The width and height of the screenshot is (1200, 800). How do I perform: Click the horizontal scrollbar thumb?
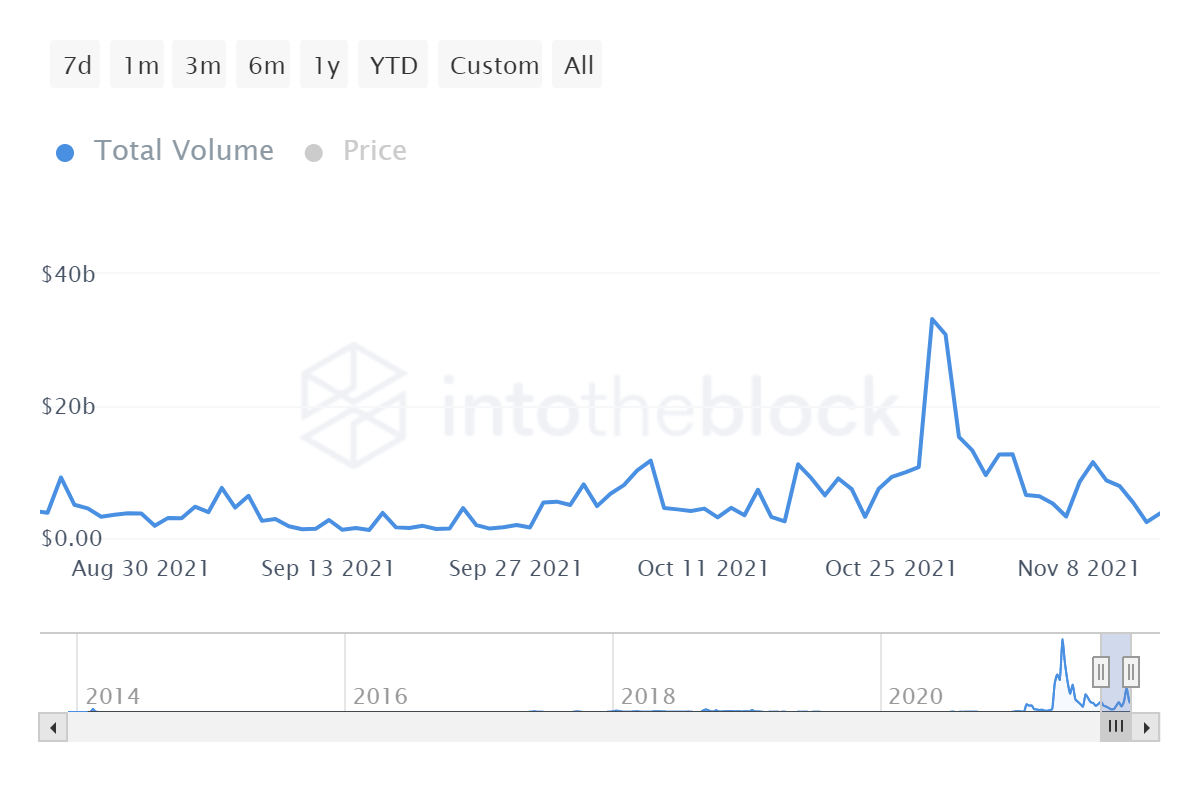1116,727
